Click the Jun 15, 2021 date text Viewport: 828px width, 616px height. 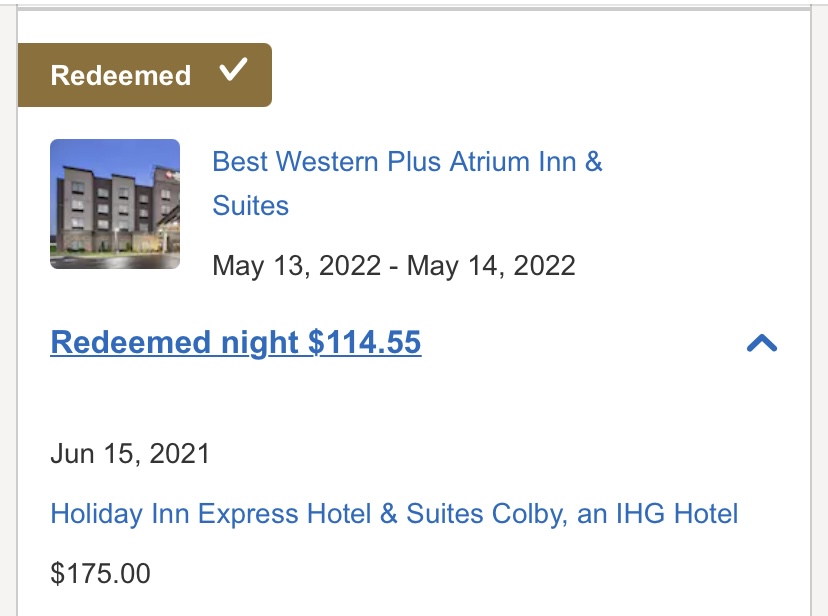[130, 454]
